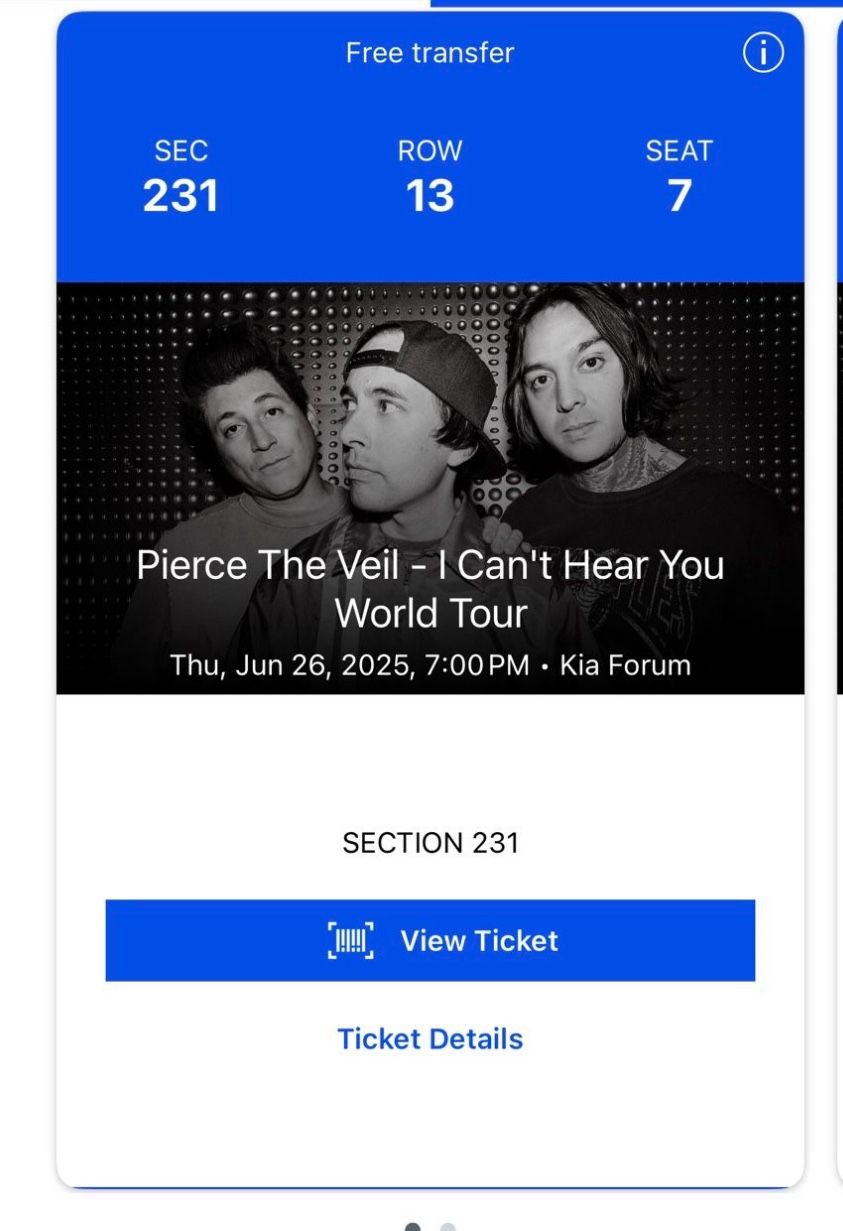Tap the next ticket card peeking at right
Screen dimensions: 843x1231
839,600
